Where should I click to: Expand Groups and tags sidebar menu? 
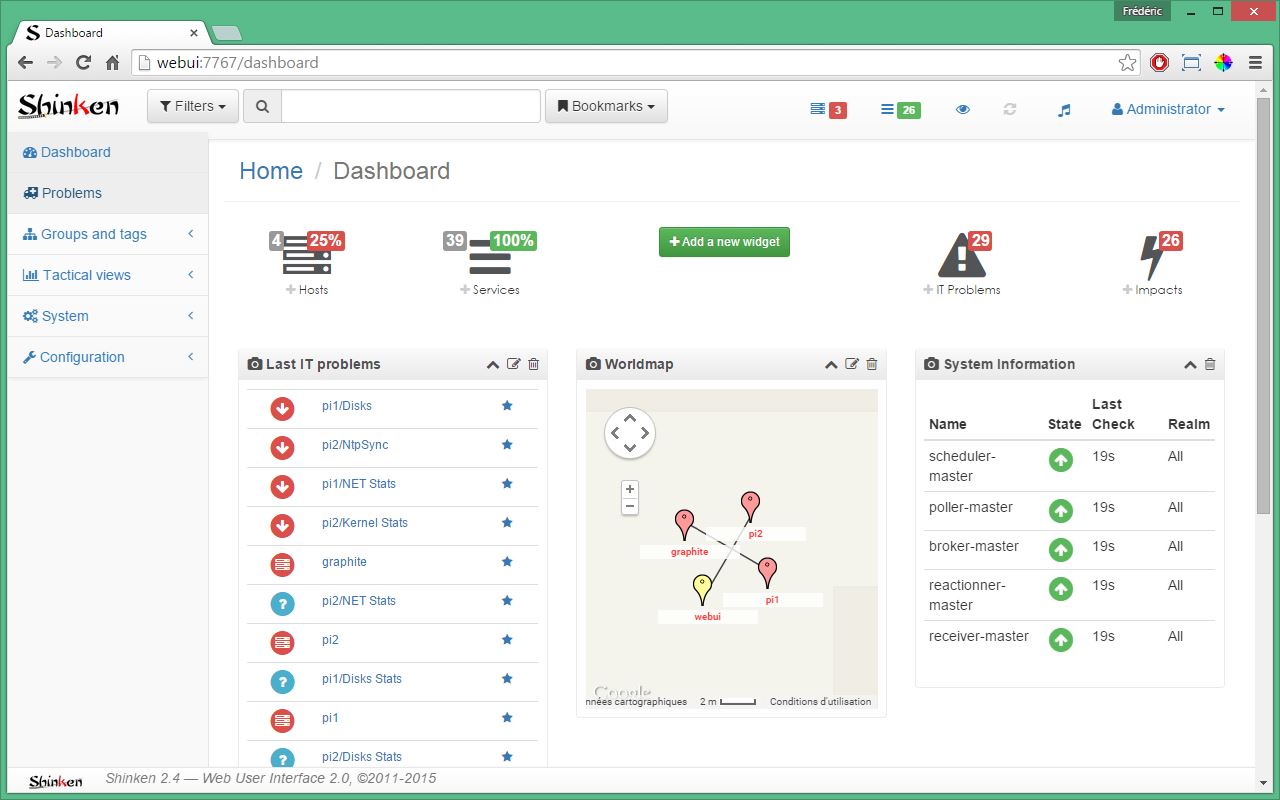click(108, 234)
